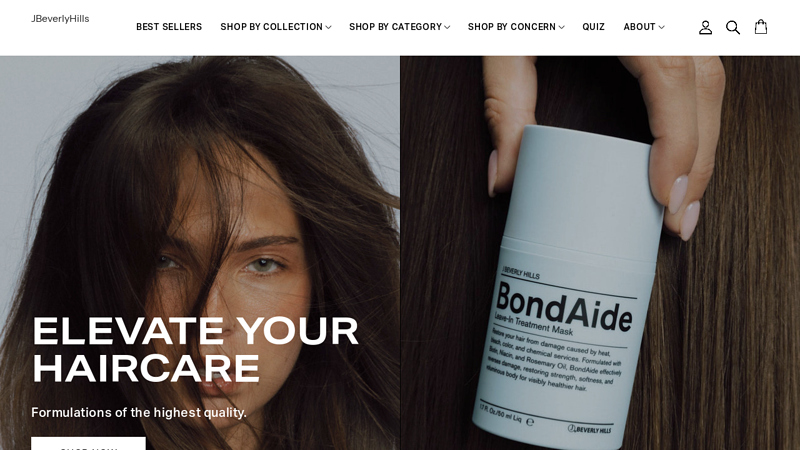
Task: Click the Shop Now button
Action: click(88, 443)
